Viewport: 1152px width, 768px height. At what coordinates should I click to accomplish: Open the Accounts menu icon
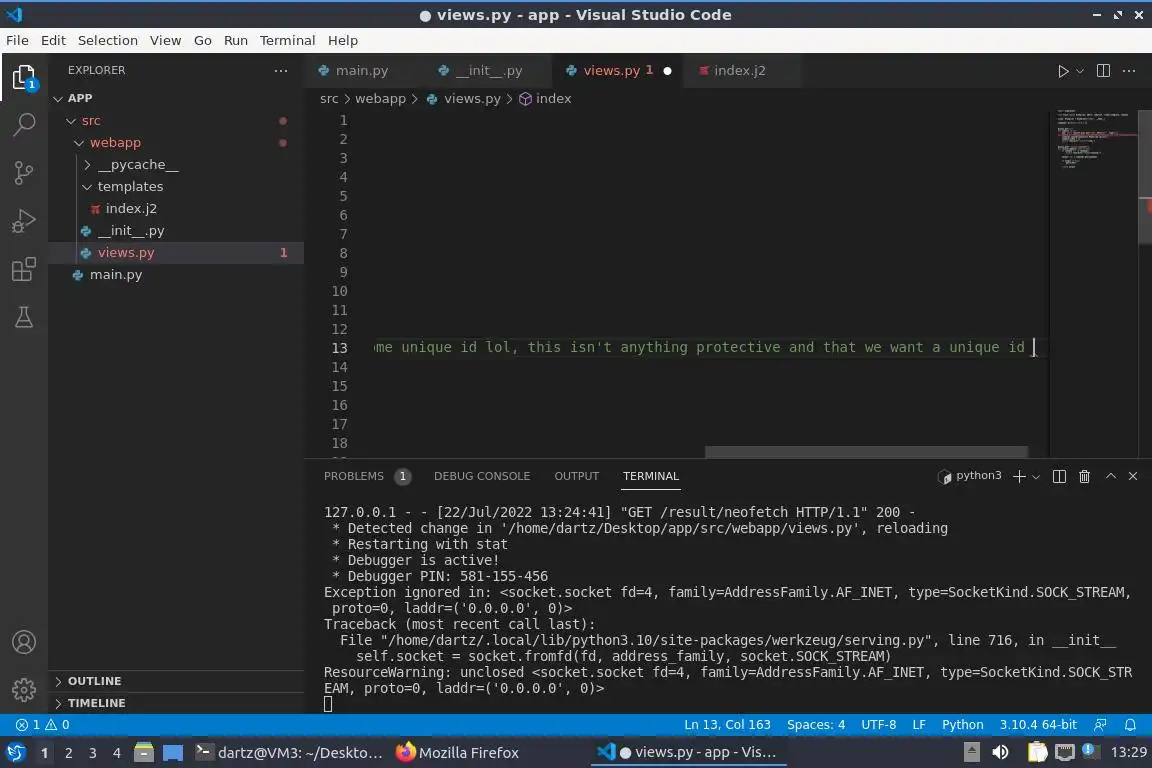tap(24, 642)
